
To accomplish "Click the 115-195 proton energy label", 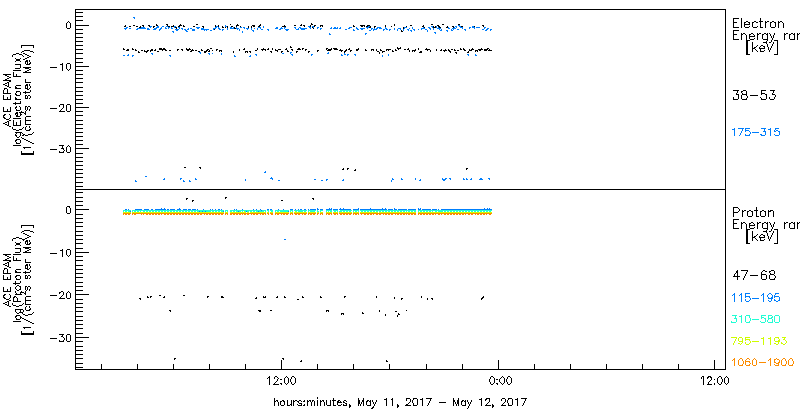I will pyautogui.click(x=756, y=298).
